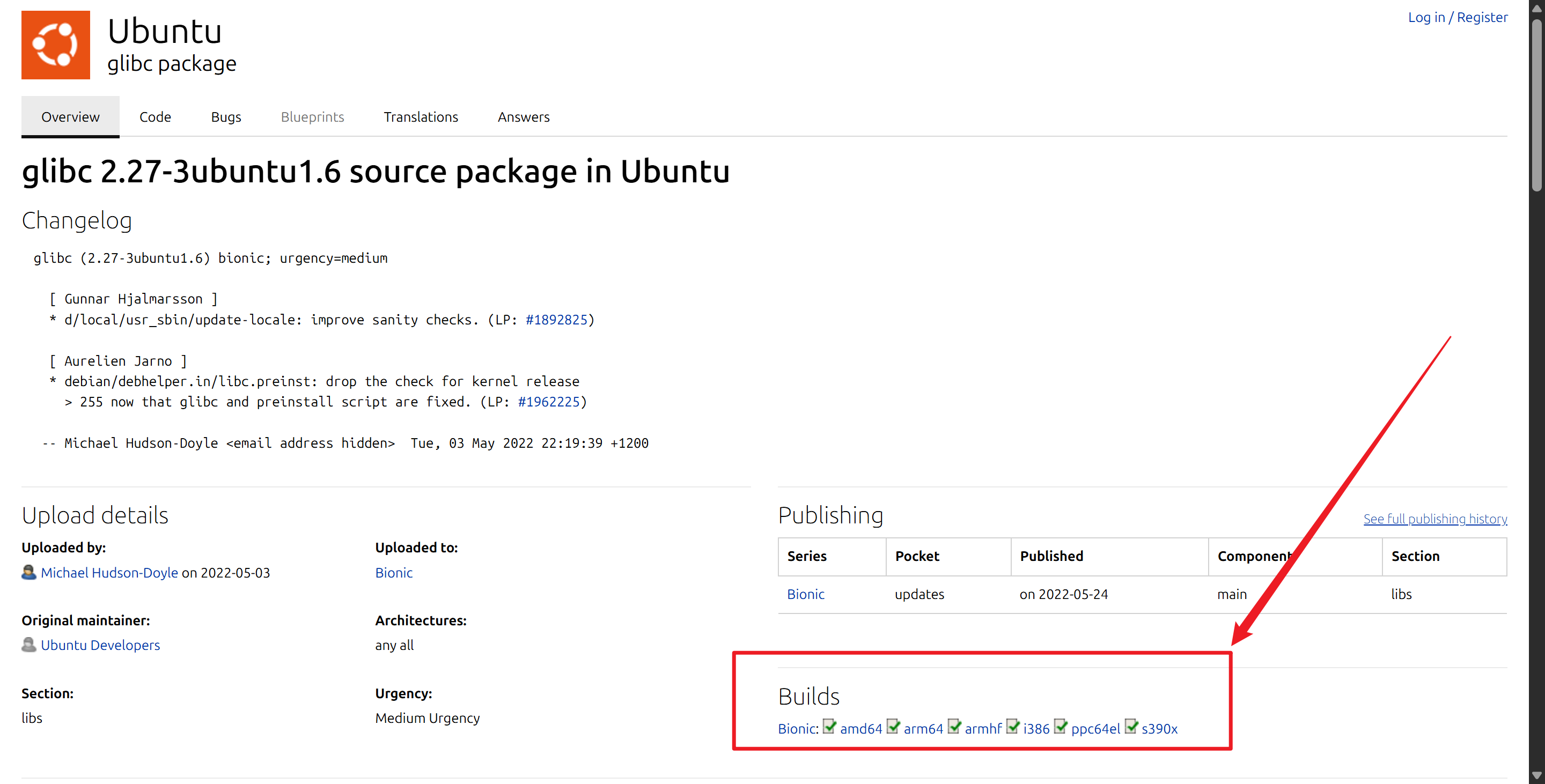This screenshot has width=1545, height=784.
Task: Click the green build-success icon before ppc64el
Action: [1061, 727]
